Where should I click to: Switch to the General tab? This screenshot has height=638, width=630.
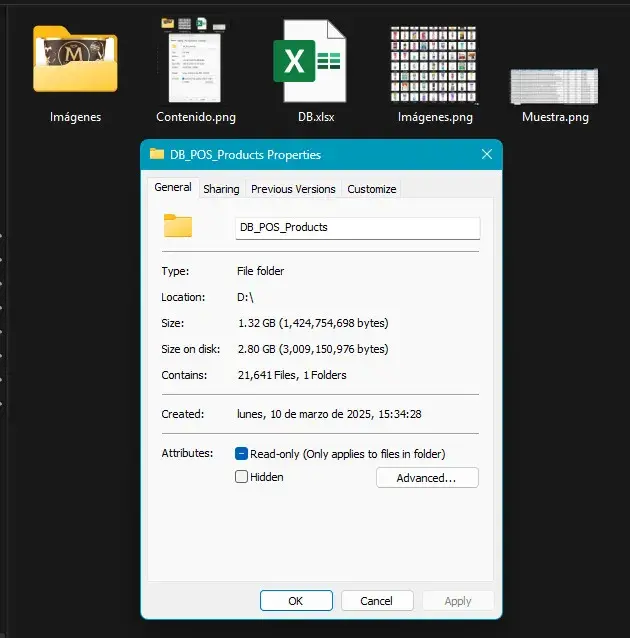pyautogui.click(x=173, y=188)
